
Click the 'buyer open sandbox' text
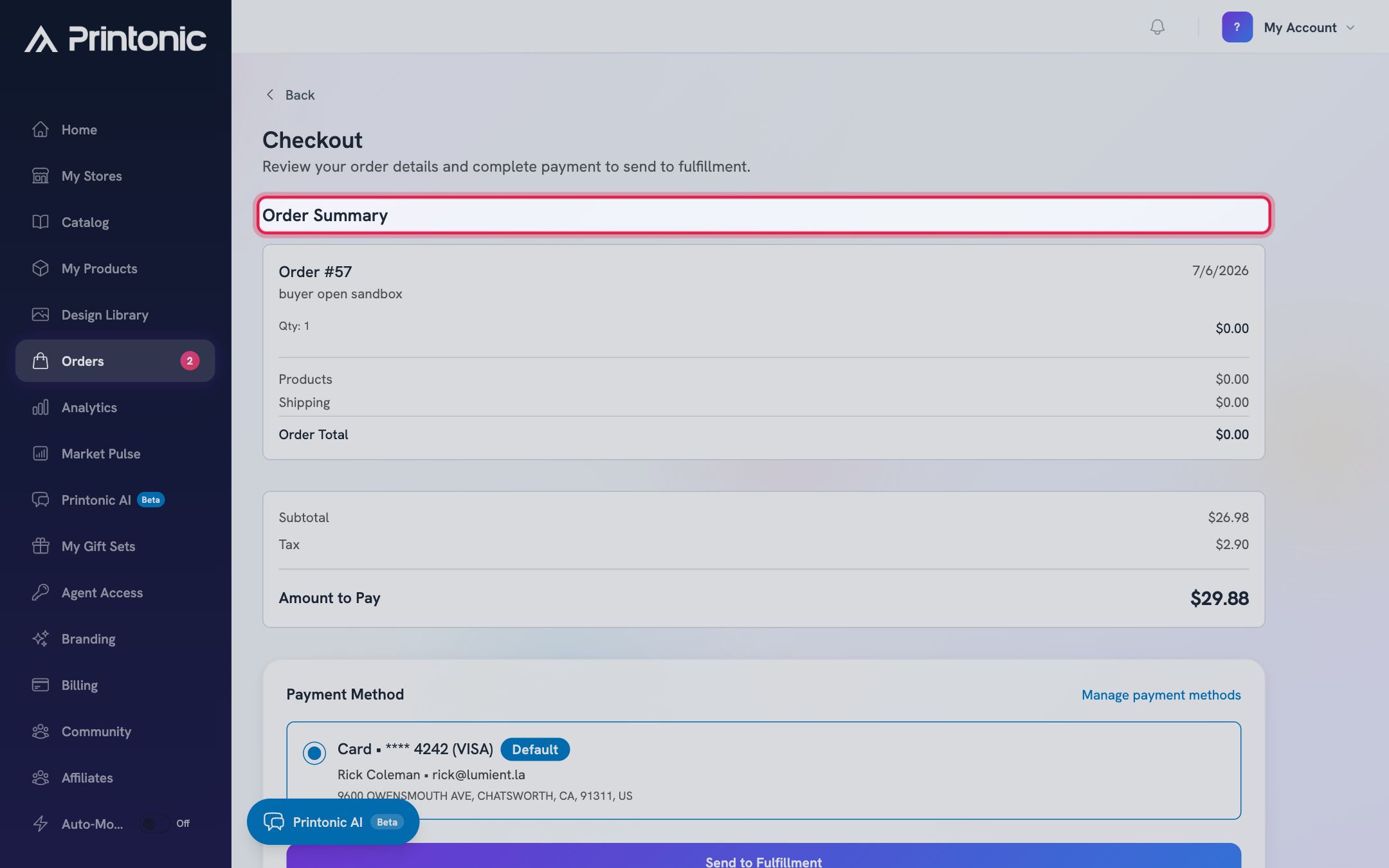[x=340, y=294]
